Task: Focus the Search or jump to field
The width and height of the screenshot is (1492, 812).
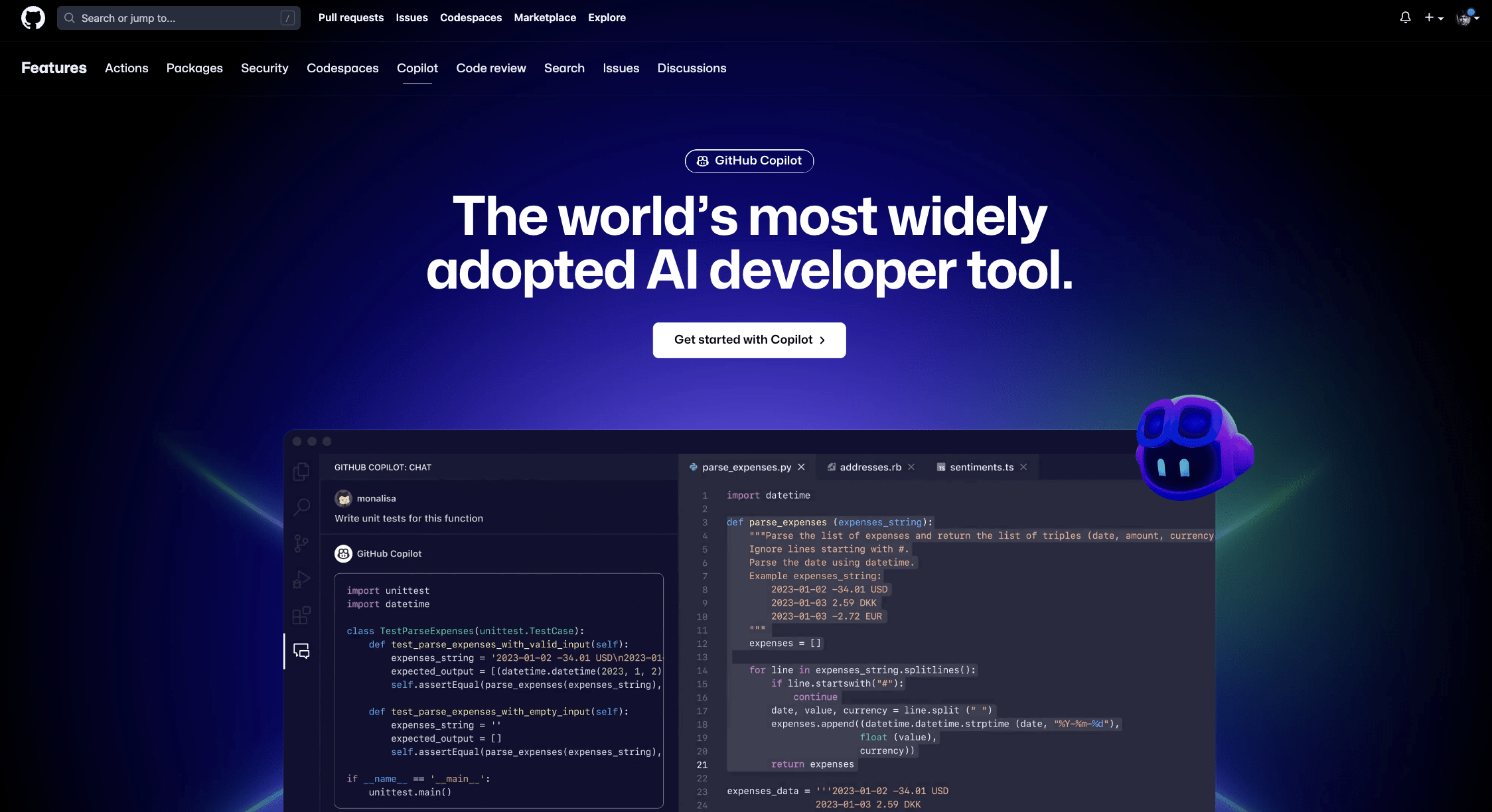Action: pyautogui.click(x=179, y=18)
